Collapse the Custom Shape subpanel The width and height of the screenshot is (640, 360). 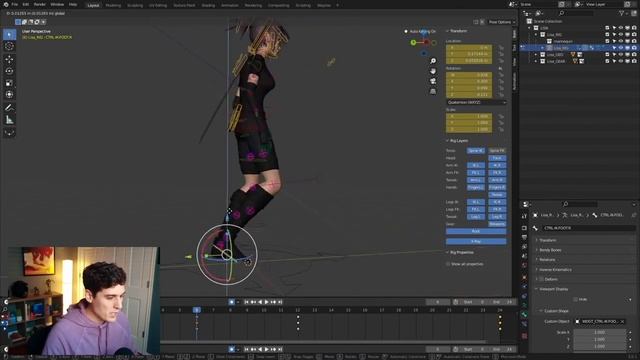pos(554,311)
